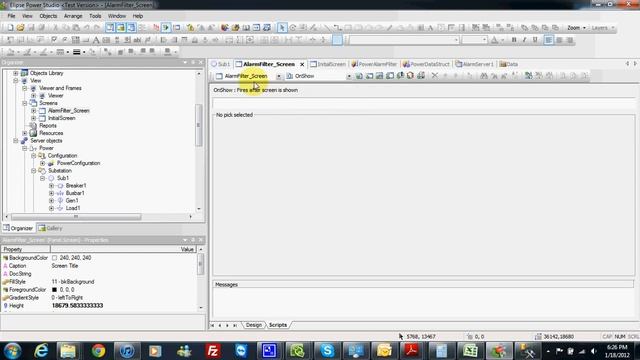Select Gen1 in the Organizer tree
The width and height of the screenshot is (640, 360).
[x=72, y=200]
